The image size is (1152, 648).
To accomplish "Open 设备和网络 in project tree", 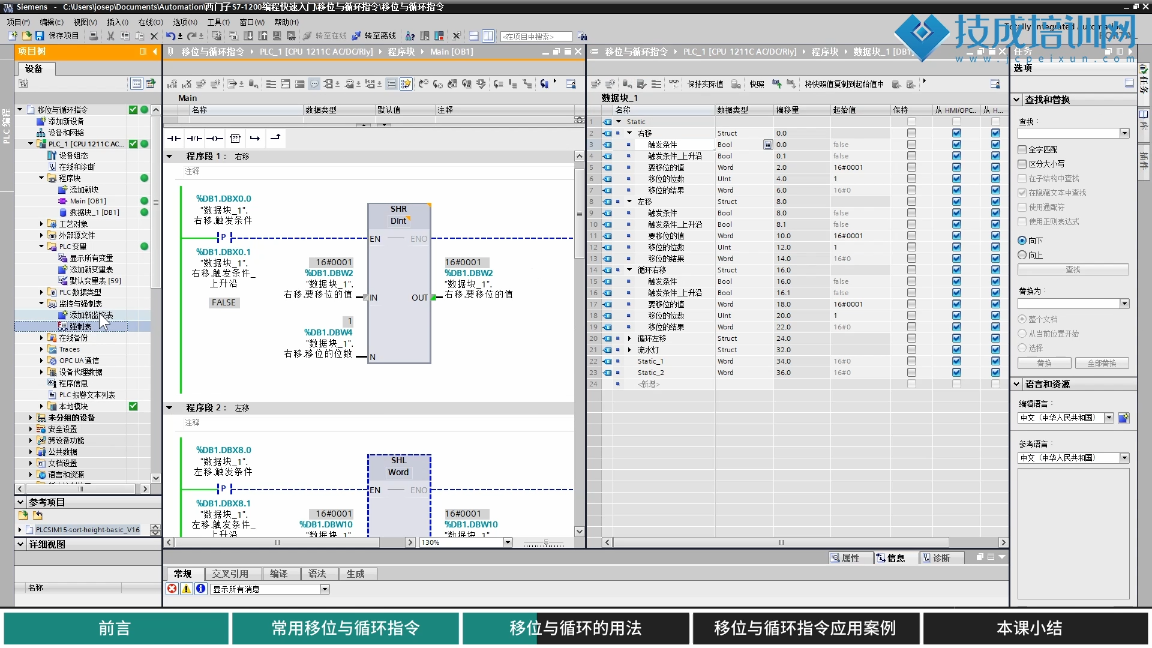I will coord(66,132).
